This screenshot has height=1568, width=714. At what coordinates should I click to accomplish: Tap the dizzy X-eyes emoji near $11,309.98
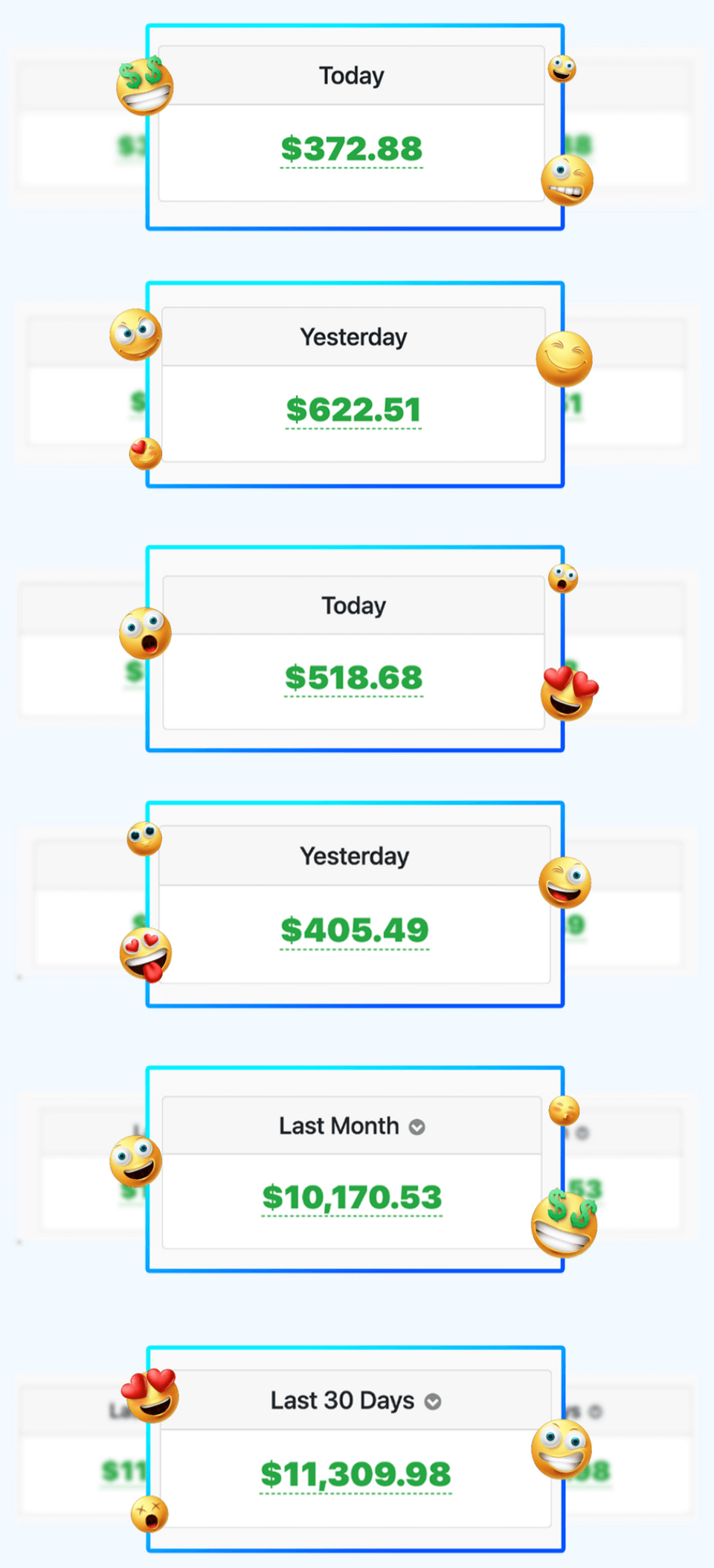click(149, 1514)
